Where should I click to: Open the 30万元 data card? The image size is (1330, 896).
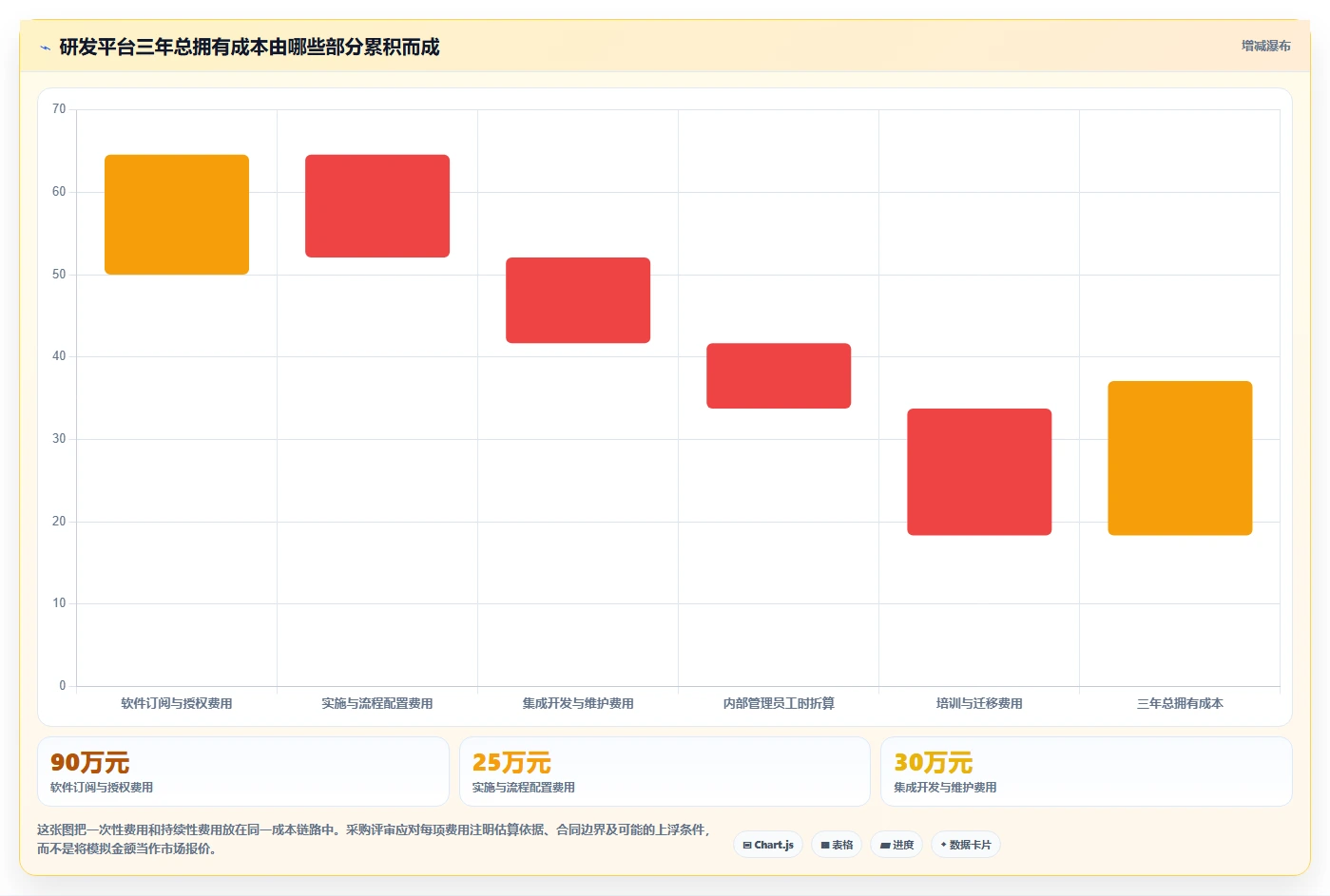tap(1087, 772)
